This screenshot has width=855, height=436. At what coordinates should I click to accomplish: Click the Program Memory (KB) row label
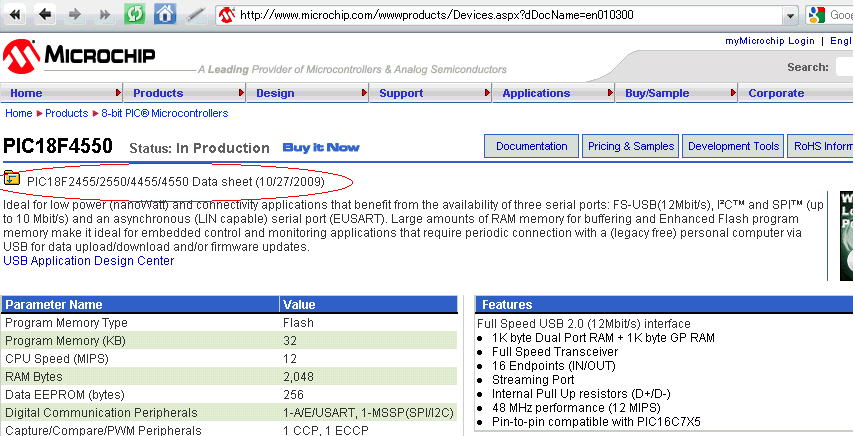[65, 341]
